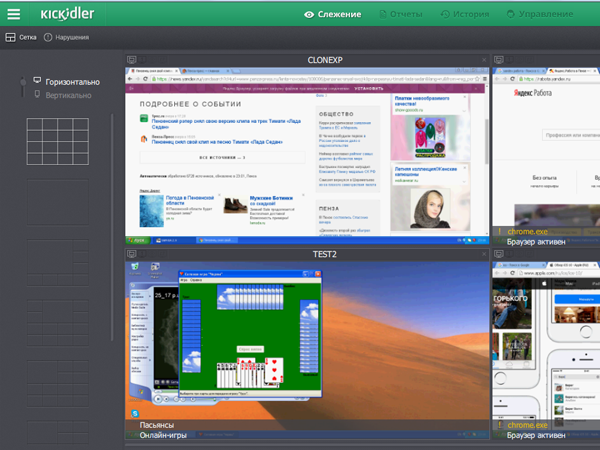This screenshot has height=450, width=600.
Task: Click the document icon beside Отчеты
Action: pos(383,15)
